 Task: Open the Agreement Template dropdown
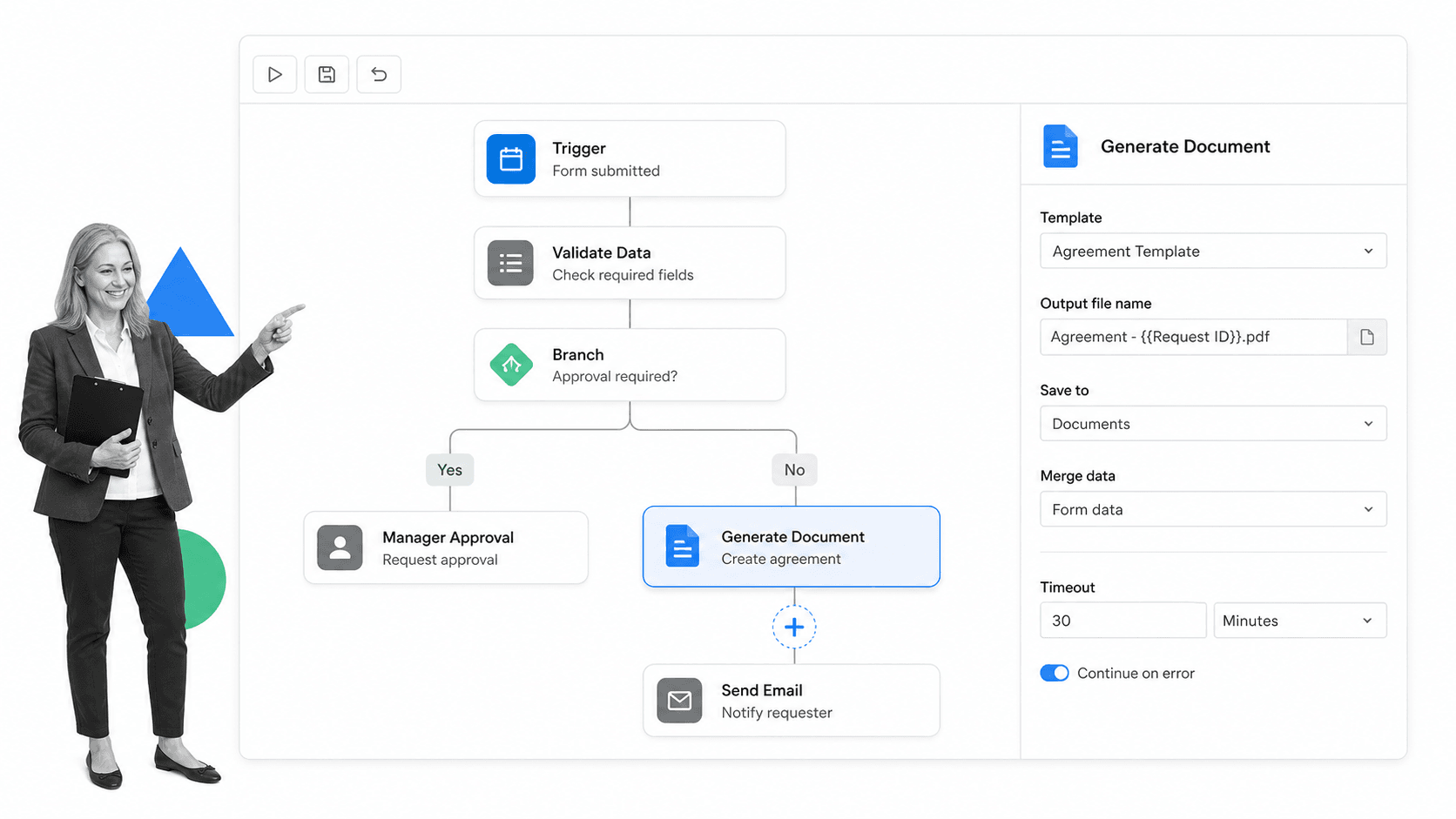pyautogui.click(x=1213, y=251)
